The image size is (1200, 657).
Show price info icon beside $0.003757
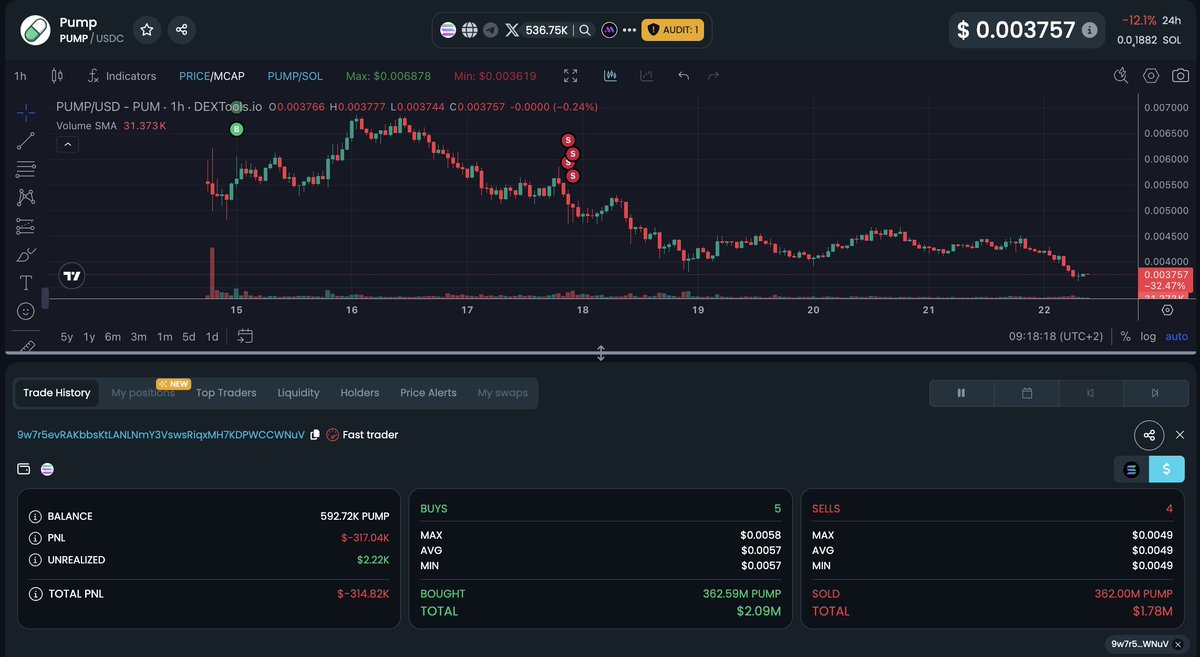pos(1089,30)
